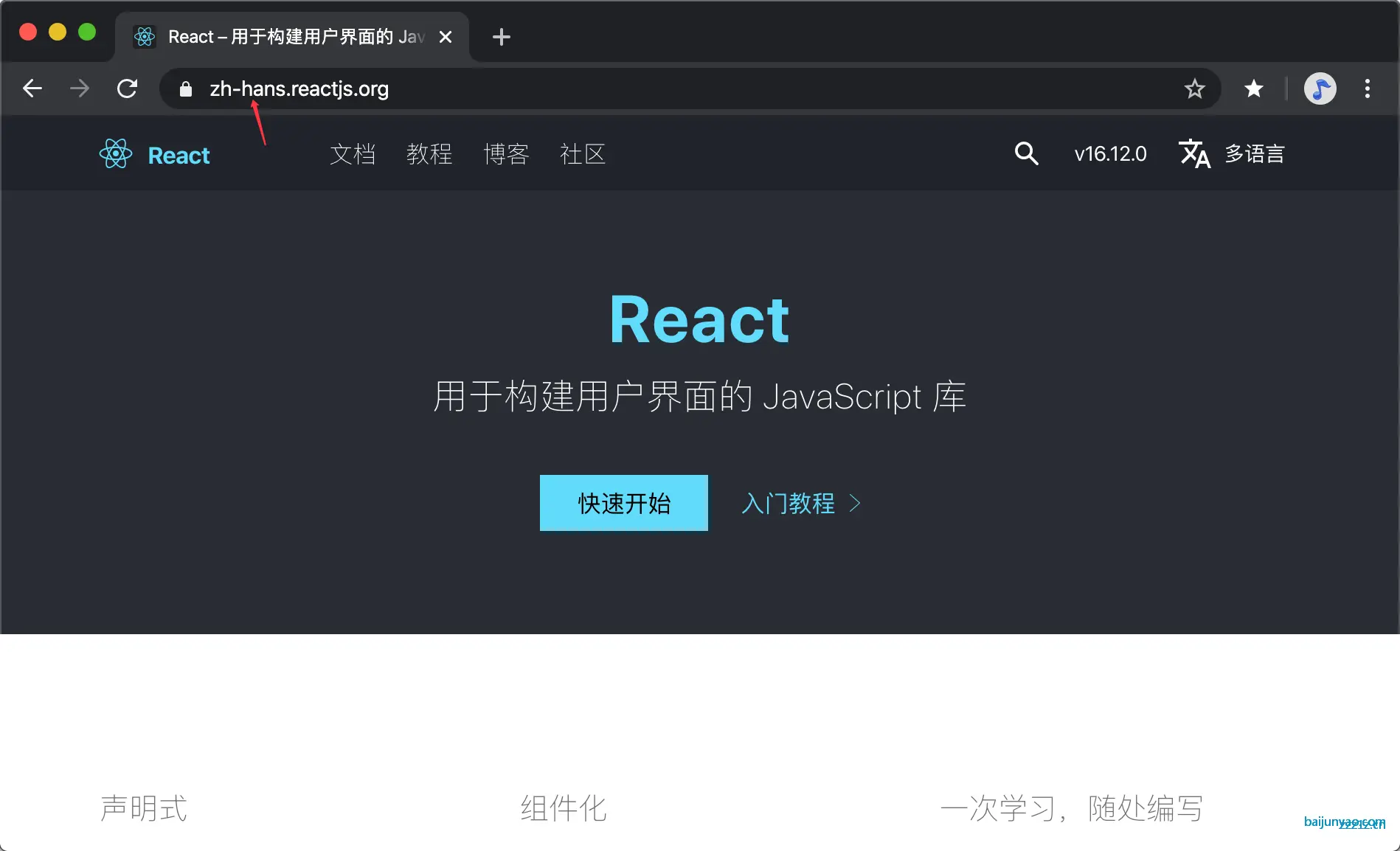Click the 用于构建用户界面的 JavaScript 库 tagline
Image resolution: width=1400 pixels, height=851 pixels.
[699, 397]
